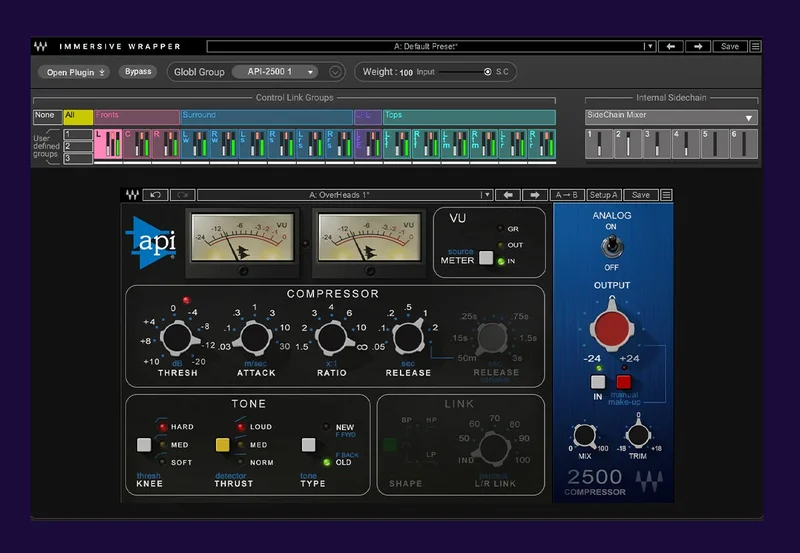
Task: Toggle the wrapper Bypass button
Action: [138, 71]
